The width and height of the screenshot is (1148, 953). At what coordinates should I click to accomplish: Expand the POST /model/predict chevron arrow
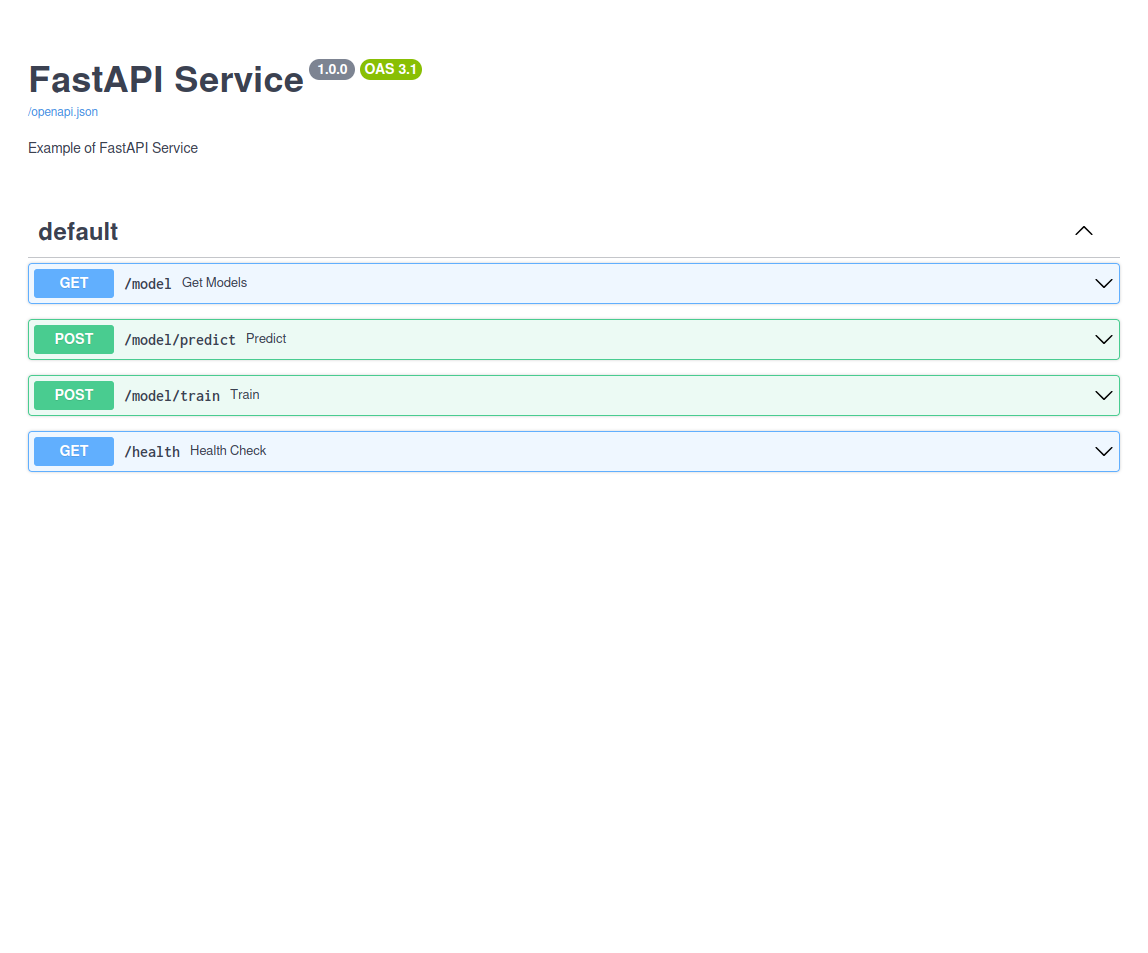(x=1103, y=340)
